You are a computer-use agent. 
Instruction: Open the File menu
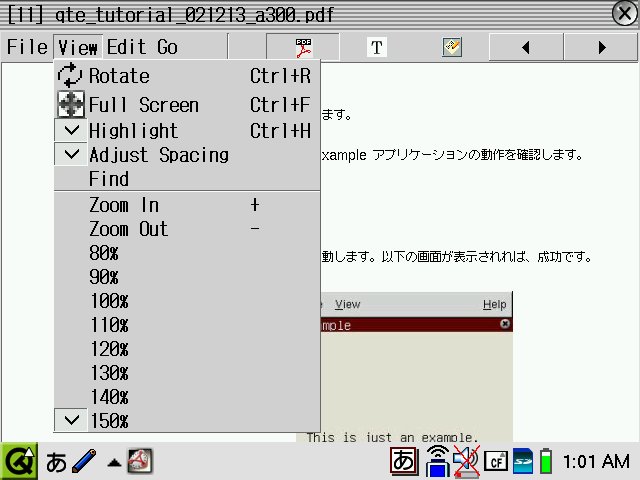[x=27, y=47]
